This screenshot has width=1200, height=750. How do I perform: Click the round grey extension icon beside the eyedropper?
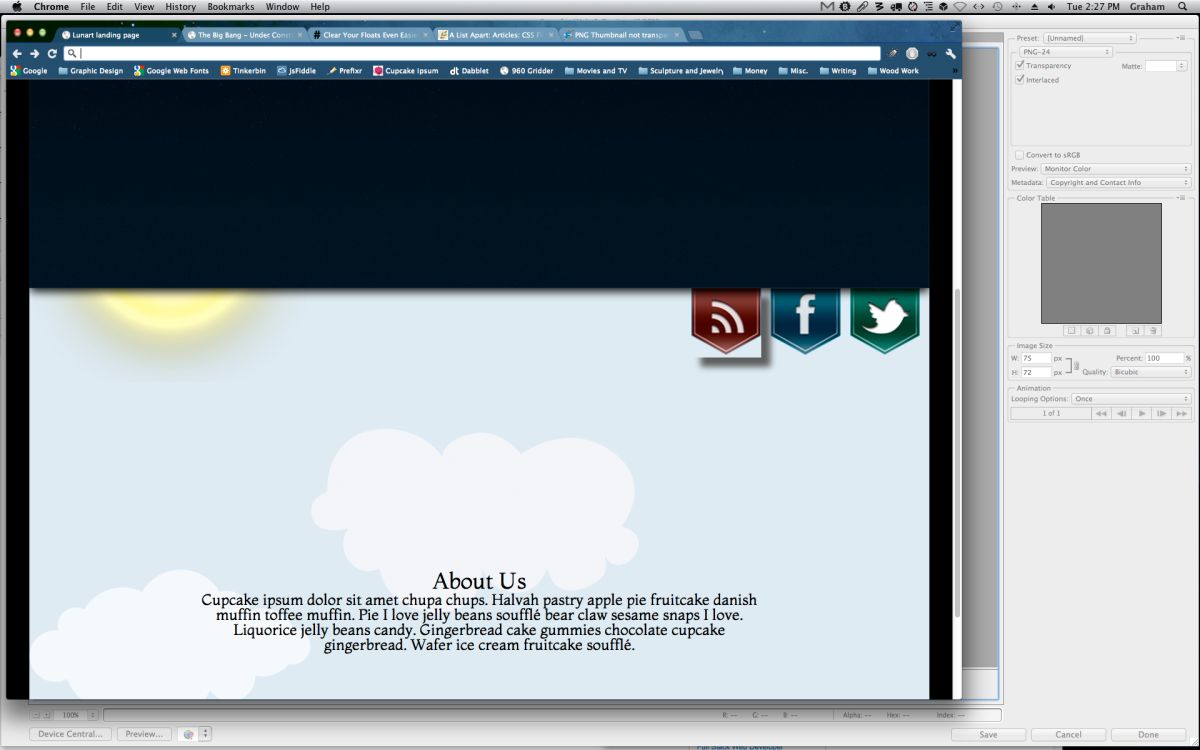pyautogui.click(x=912, y=53)
